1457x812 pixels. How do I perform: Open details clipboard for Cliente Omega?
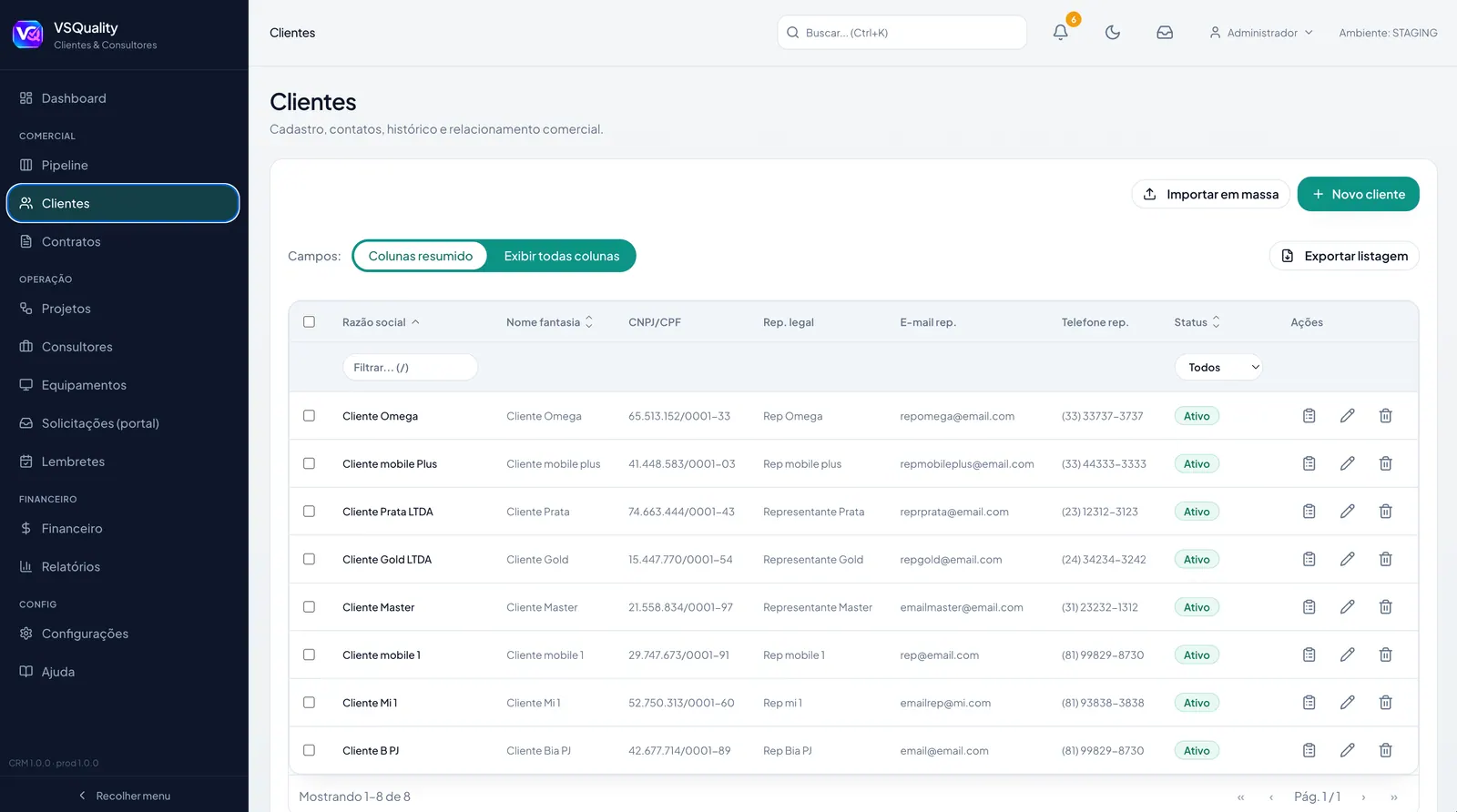click(1309, 416)
